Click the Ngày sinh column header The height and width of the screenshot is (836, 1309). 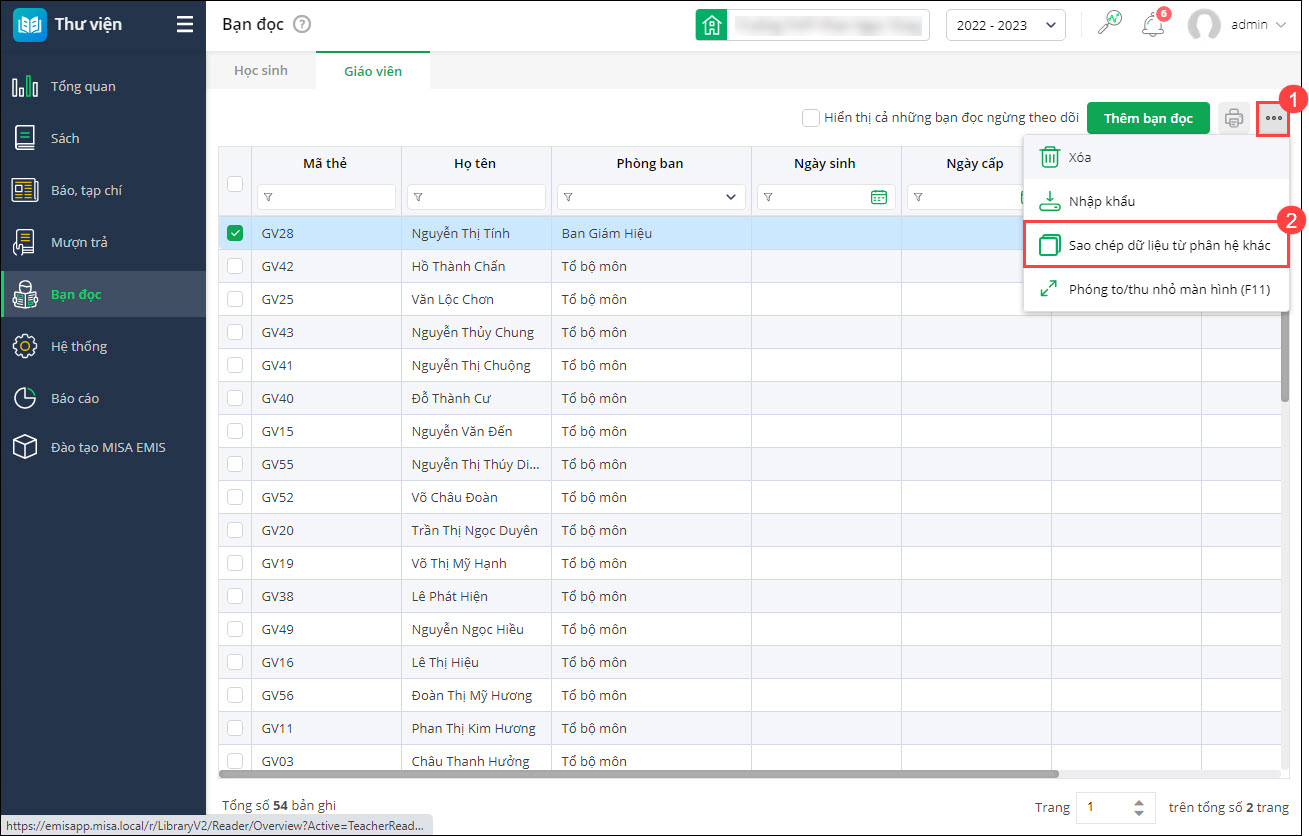click(x=826, y=163)
